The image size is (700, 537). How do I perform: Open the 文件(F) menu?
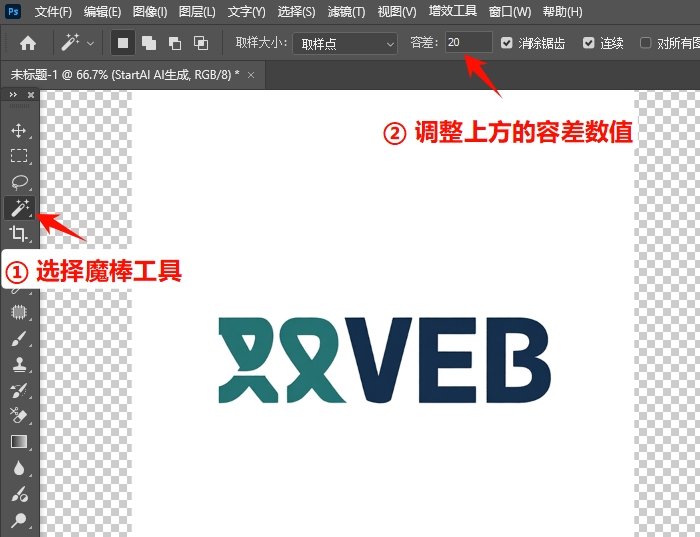click(53, 11)
